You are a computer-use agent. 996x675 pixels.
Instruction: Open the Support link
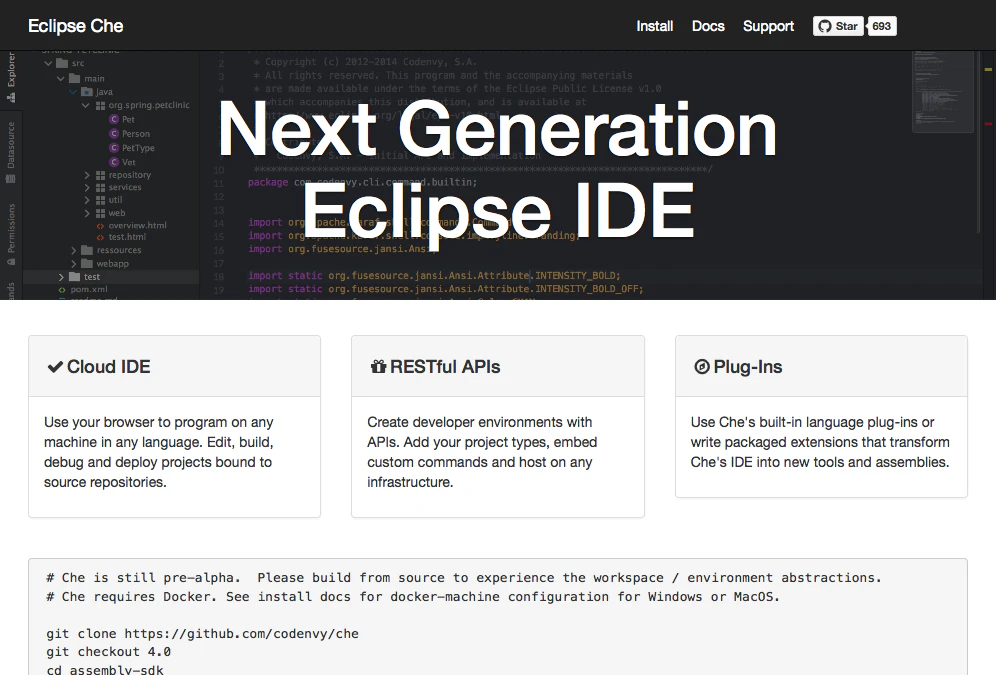point(768,26)
